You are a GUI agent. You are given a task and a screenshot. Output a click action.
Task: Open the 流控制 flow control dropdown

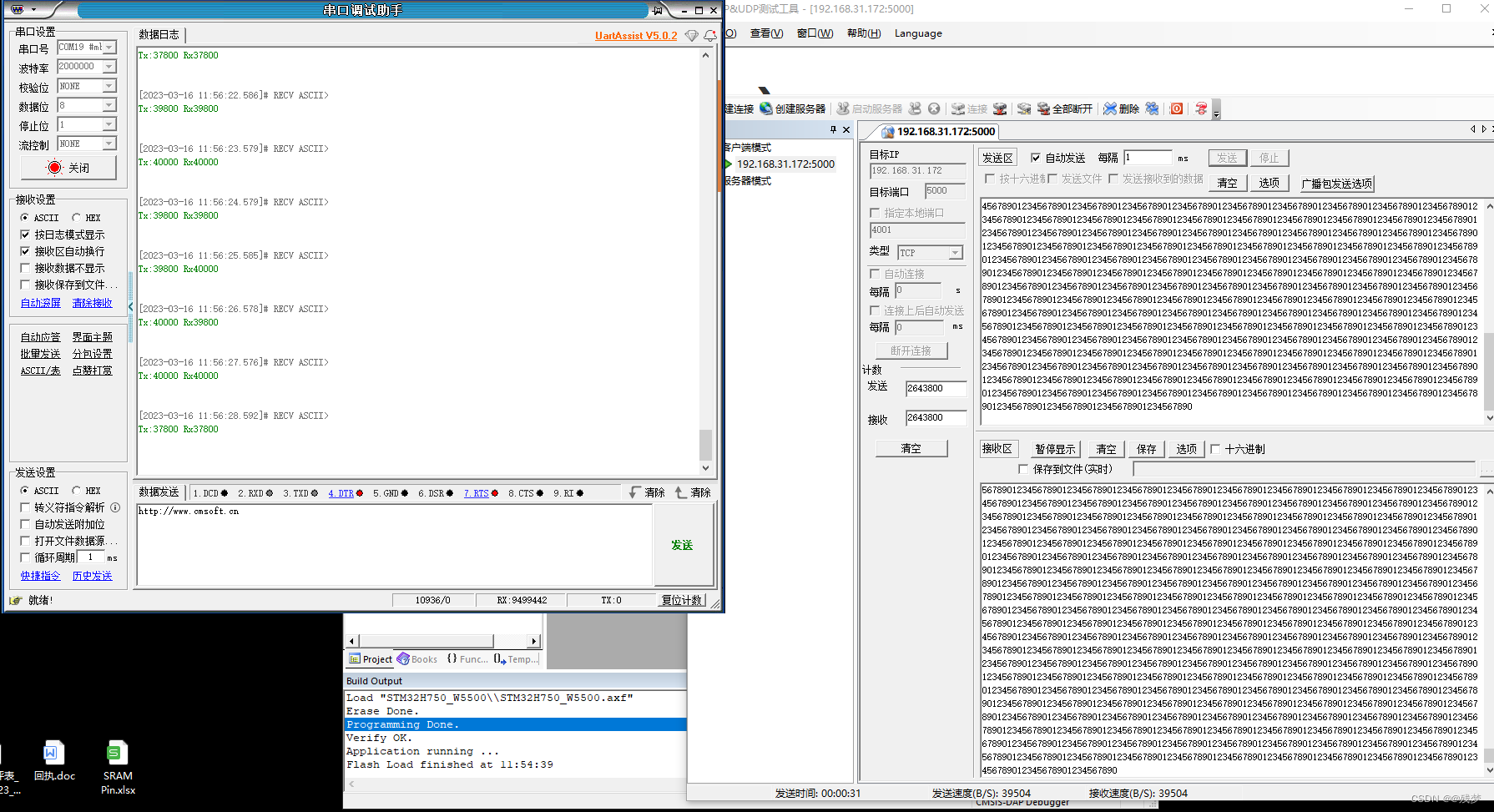109,144
